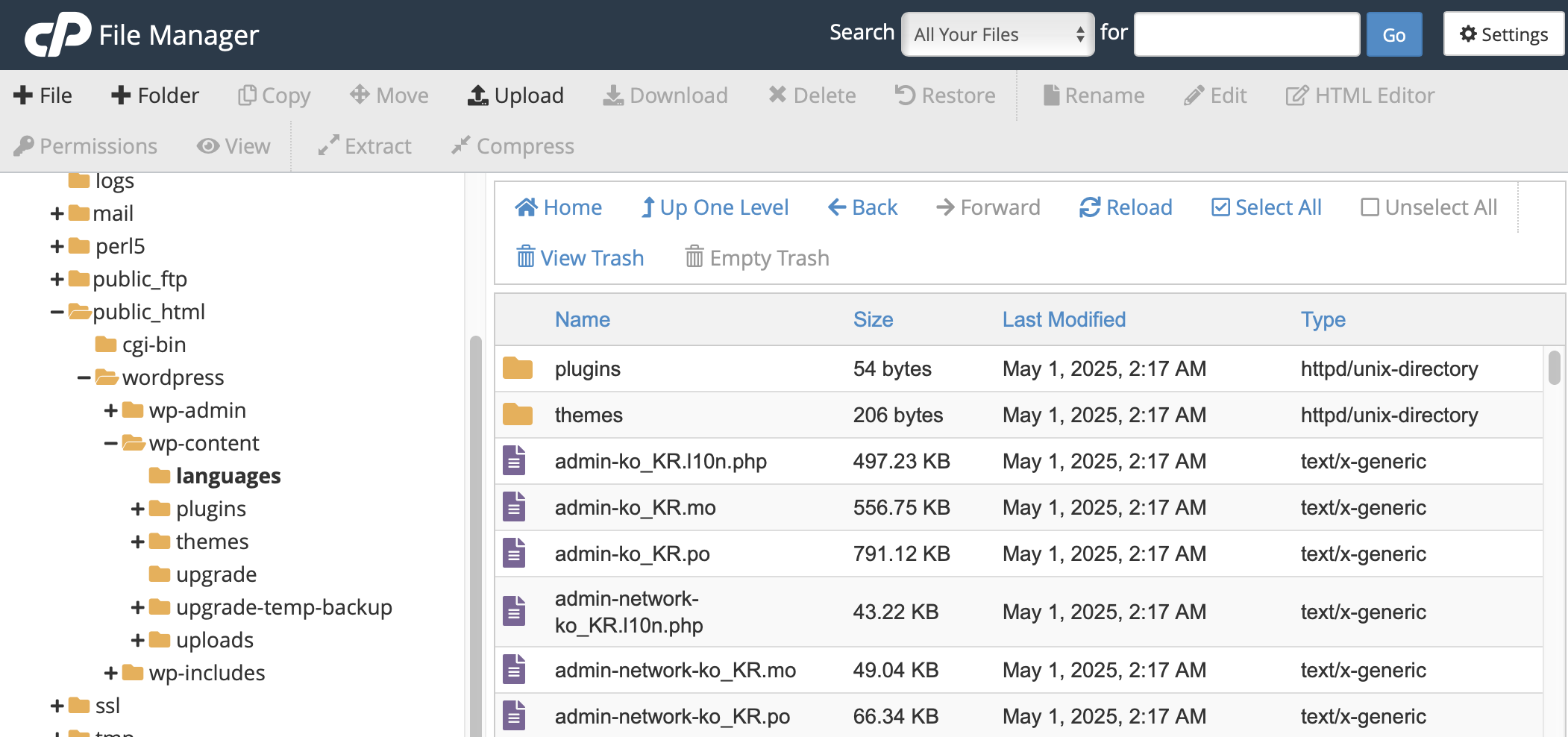Open the Upload dialog
1568x737 pixels.
pos(515,95)
